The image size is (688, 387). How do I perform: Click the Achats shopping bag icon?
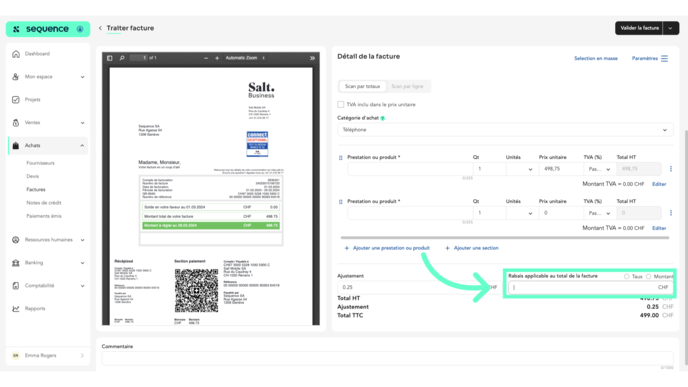coord(16,145)
